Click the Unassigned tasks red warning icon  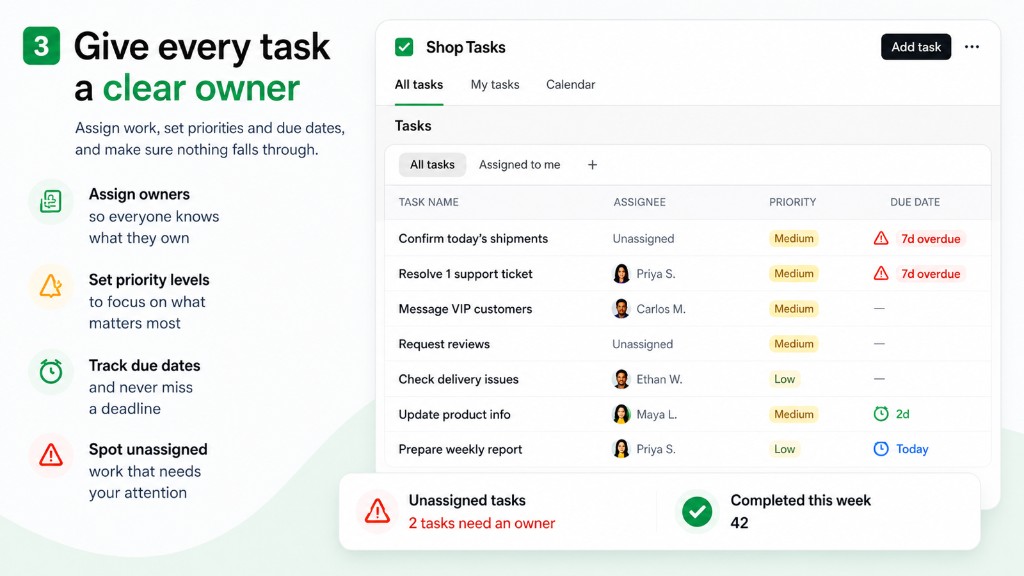click(377, 511)
